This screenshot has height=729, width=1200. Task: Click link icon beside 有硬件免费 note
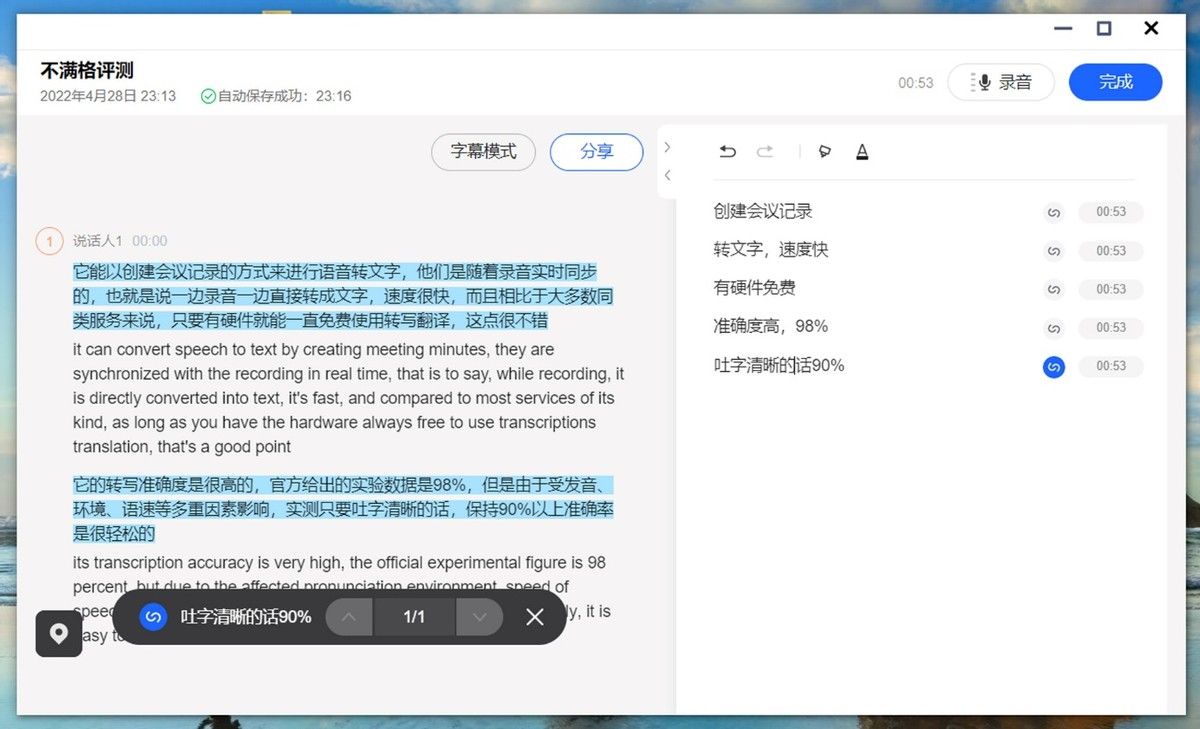pos(1053,289)
